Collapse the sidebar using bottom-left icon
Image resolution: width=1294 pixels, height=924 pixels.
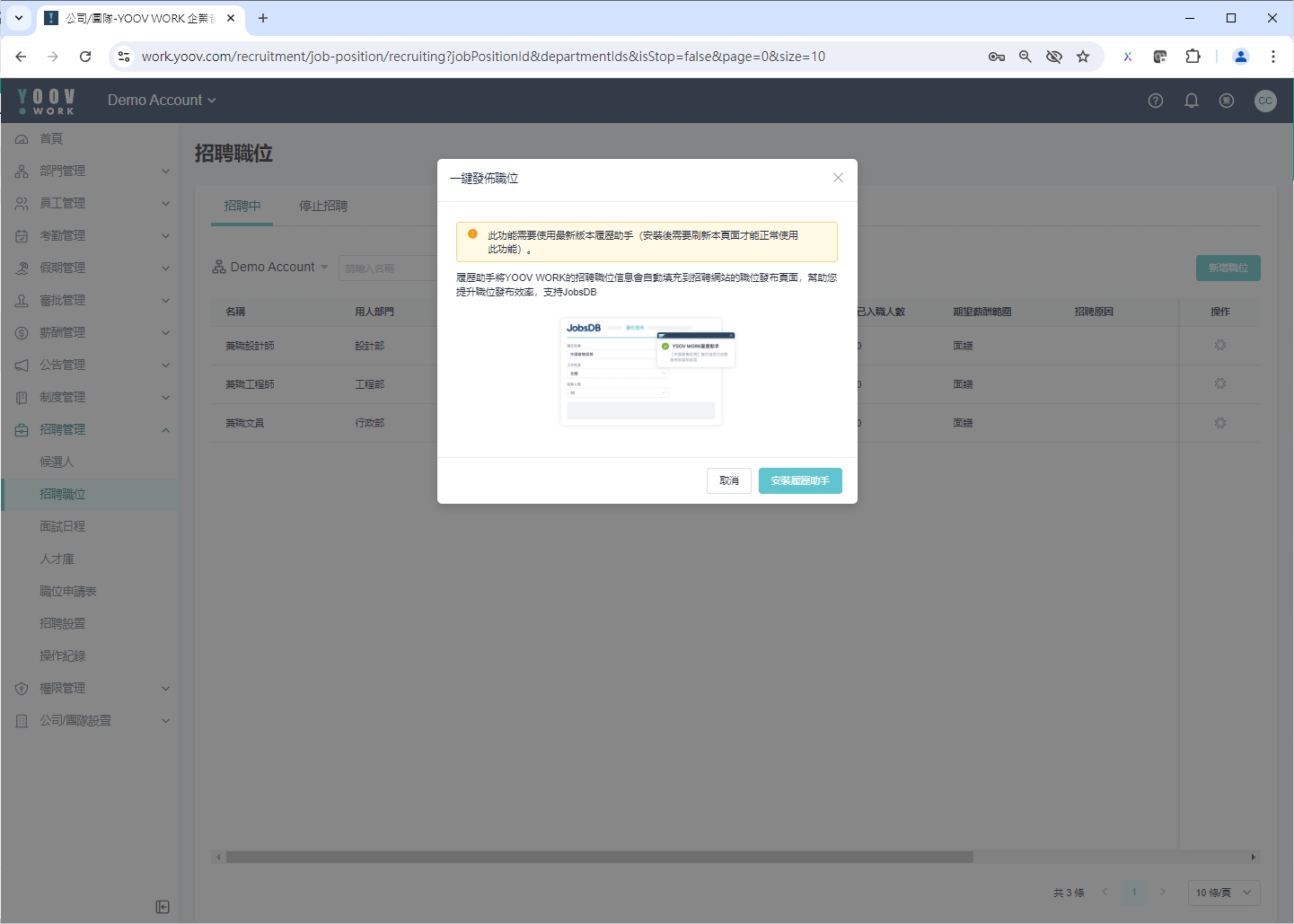(163, 907)
